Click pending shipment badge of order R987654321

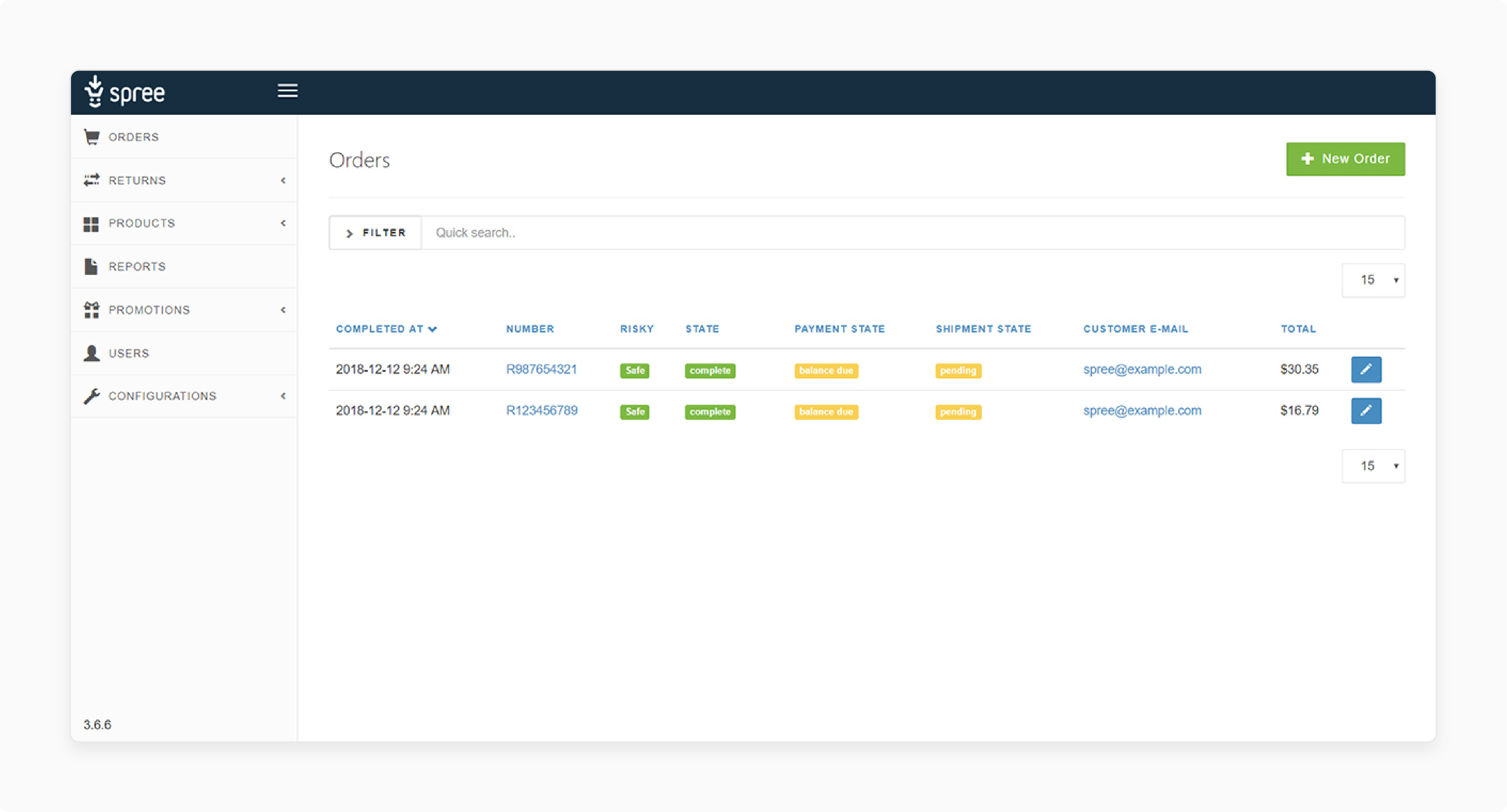point(958,371)
